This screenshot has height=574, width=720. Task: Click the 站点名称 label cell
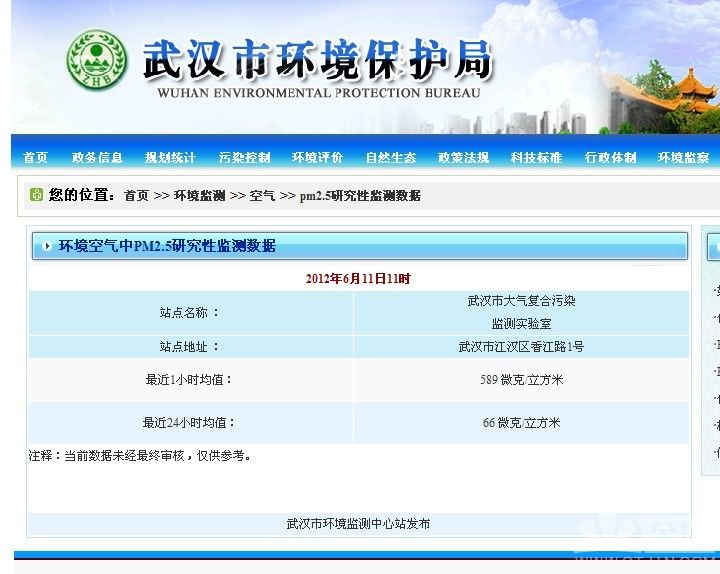(x=191, y=313)
